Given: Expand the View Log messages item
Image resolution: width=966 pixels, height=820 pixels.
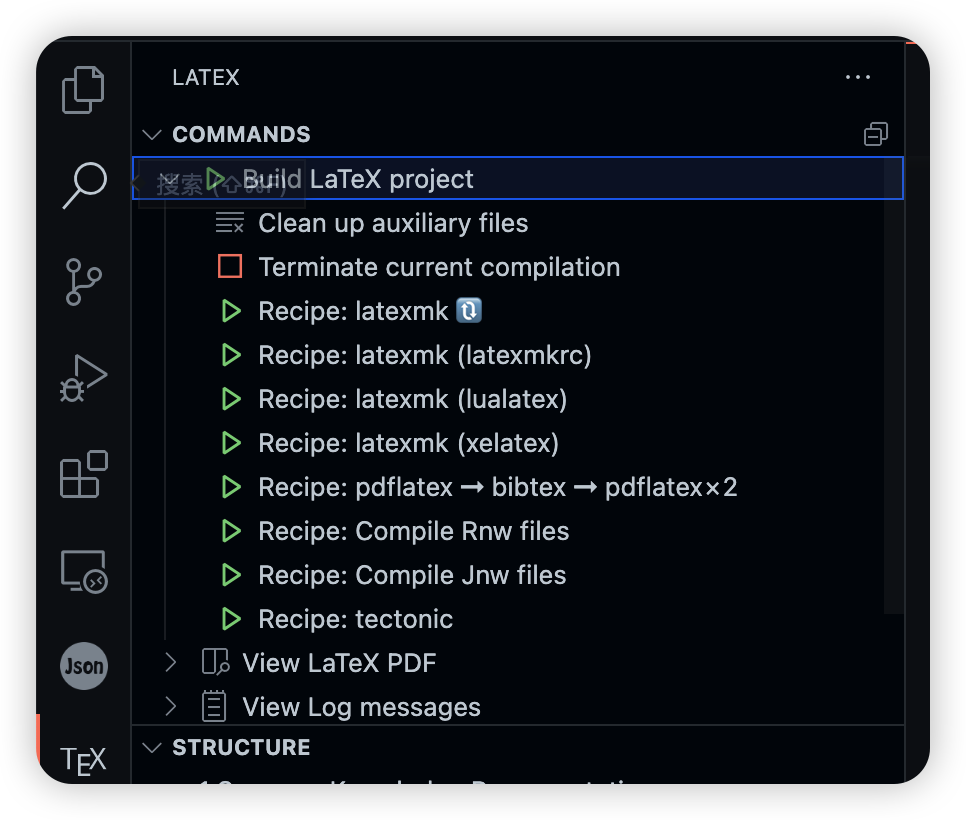Looking at the screenshot, I should (170, 706).
